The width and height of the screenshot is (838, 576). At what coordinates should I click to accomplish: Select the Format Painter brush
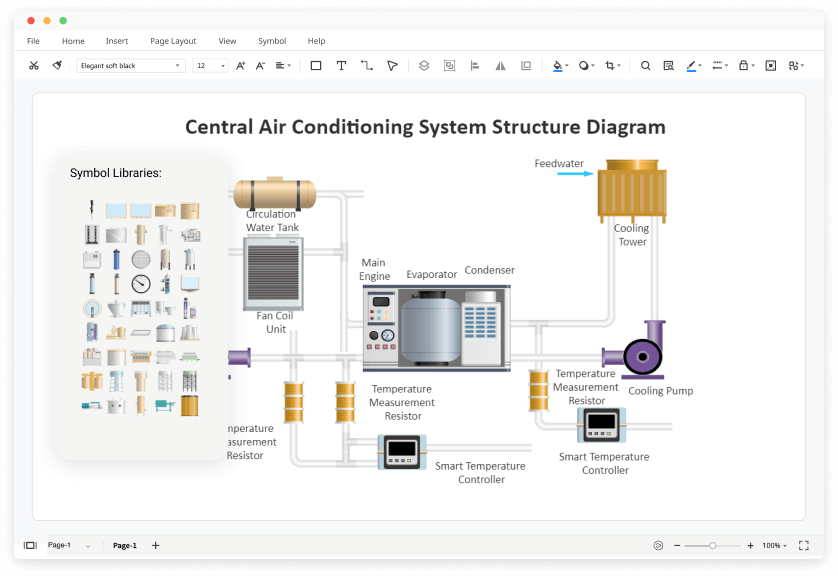point(57,66)
